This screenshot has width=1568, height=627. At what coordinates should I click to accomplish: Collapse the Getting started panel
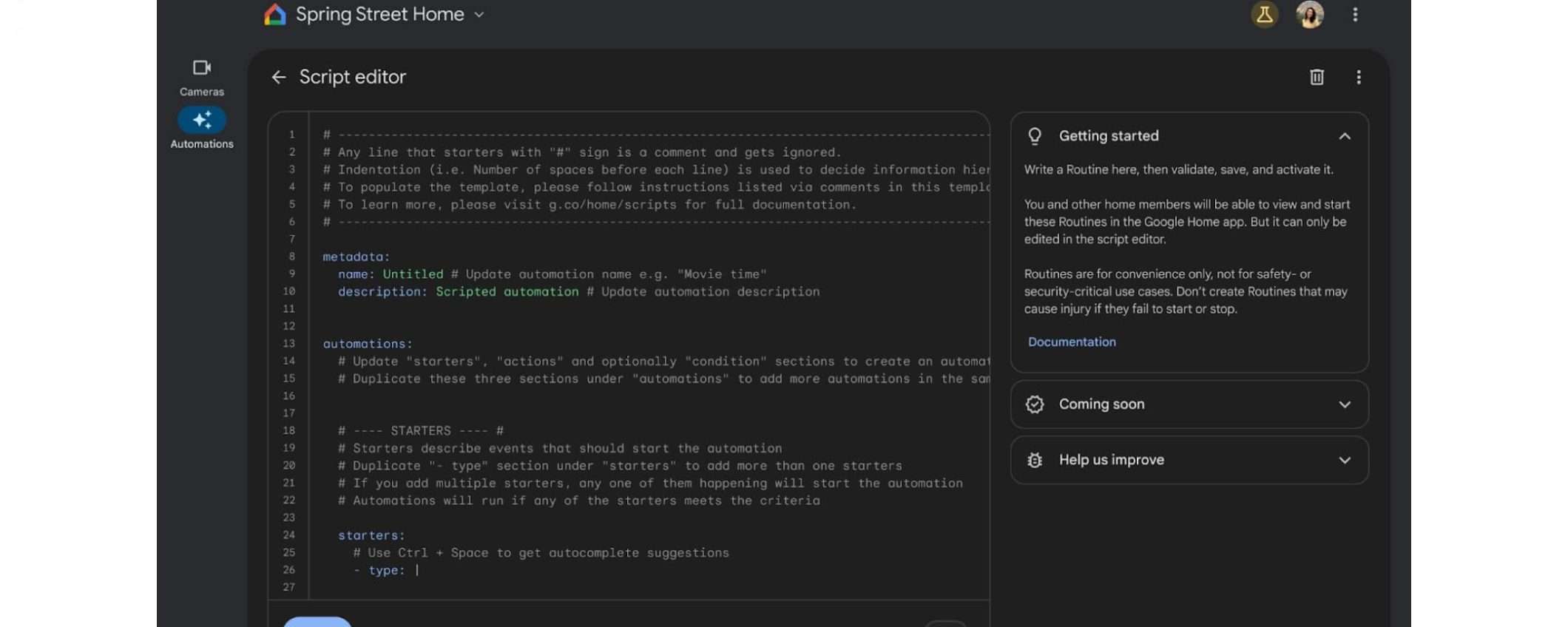[x=1345, y=136]
